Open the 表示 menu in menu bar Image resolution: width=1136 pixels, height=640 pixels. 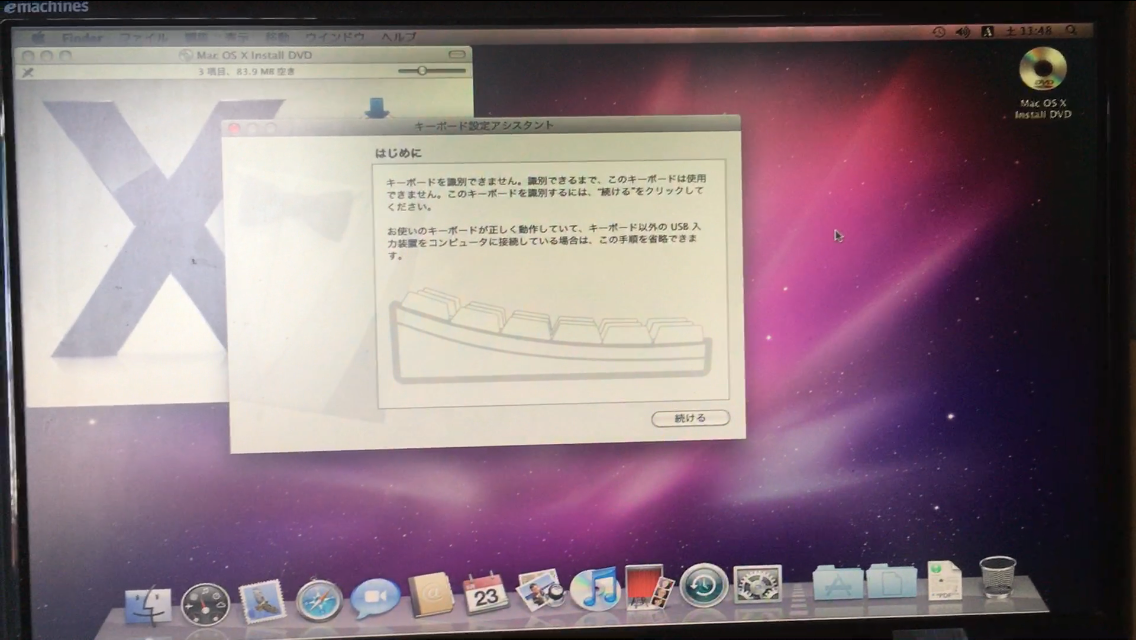point(235,37)
